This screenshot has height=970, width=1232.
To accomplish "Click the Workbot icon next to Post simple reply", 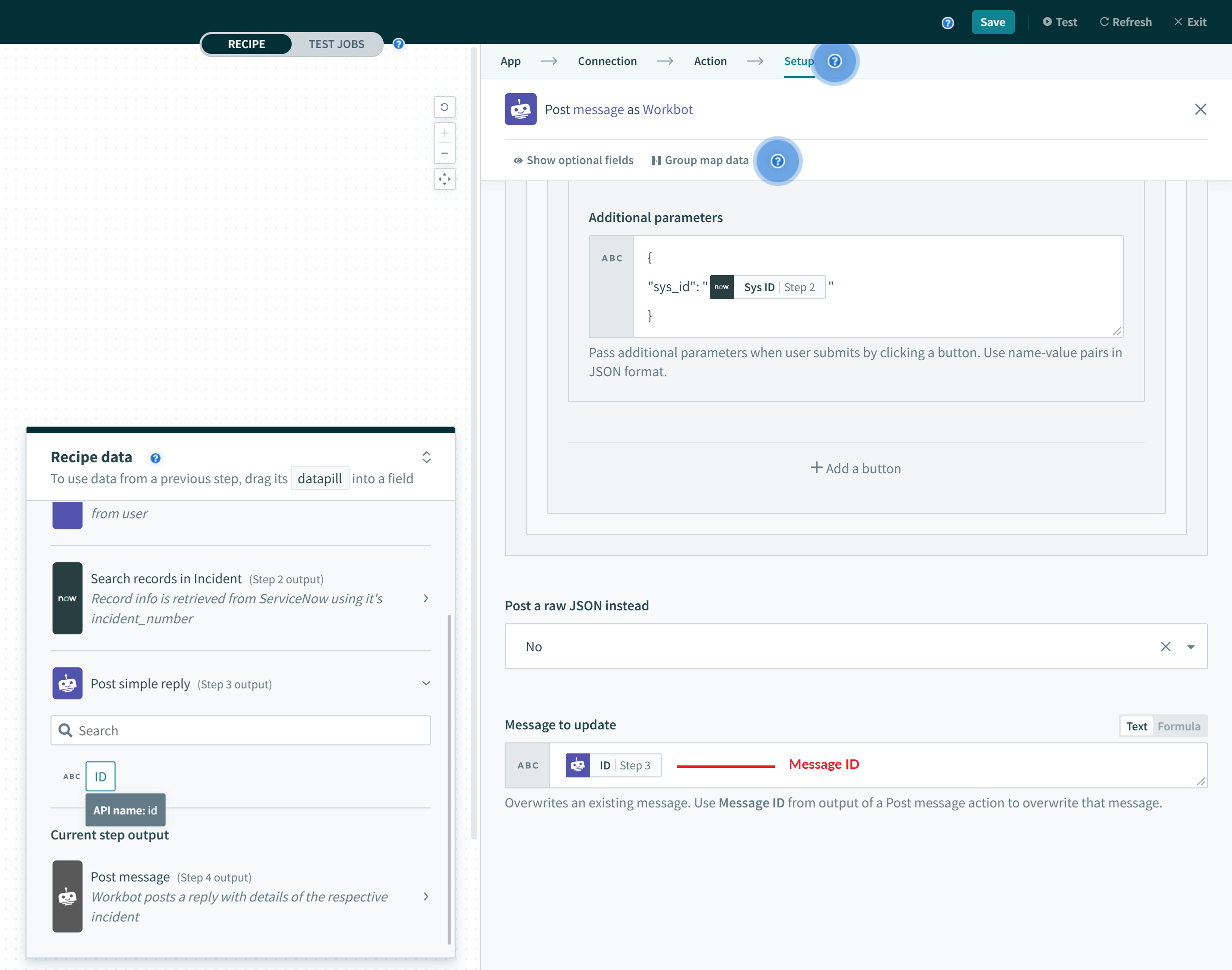I will click(67, 683).
